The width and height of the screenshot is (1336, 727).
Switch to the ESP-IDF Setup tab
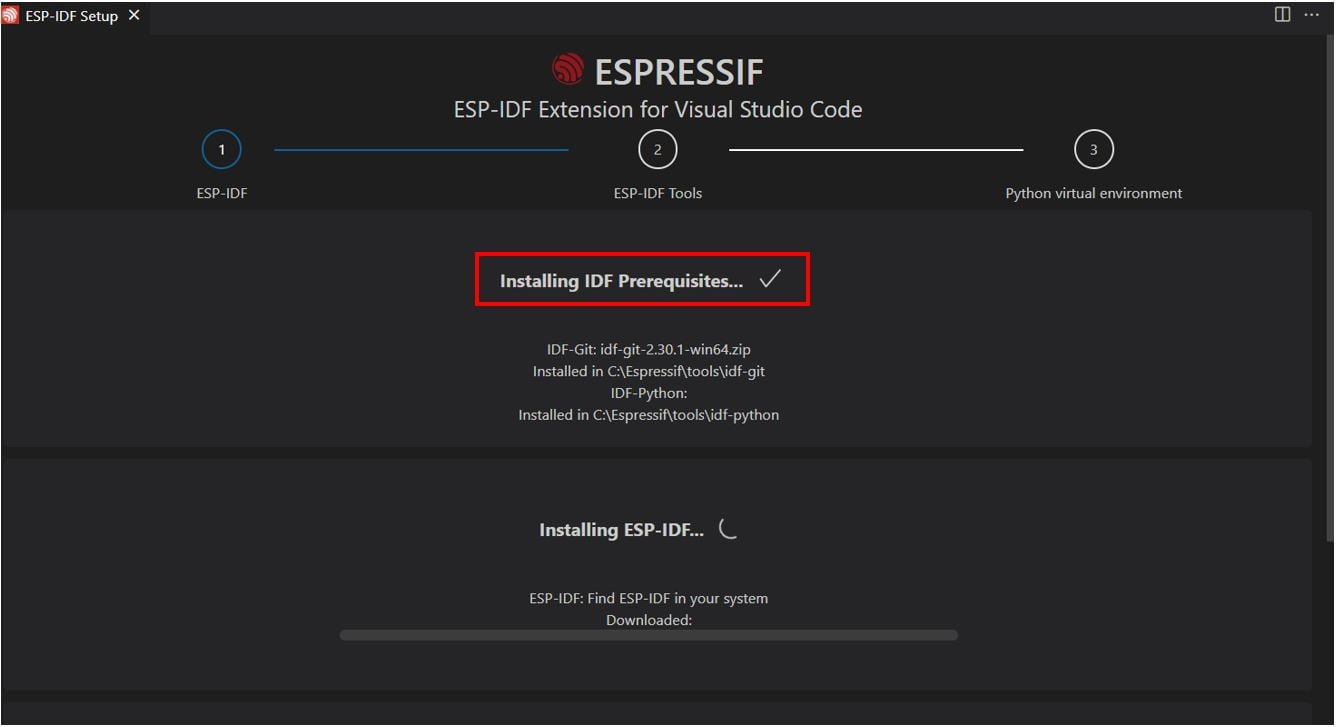pos(70,15)
